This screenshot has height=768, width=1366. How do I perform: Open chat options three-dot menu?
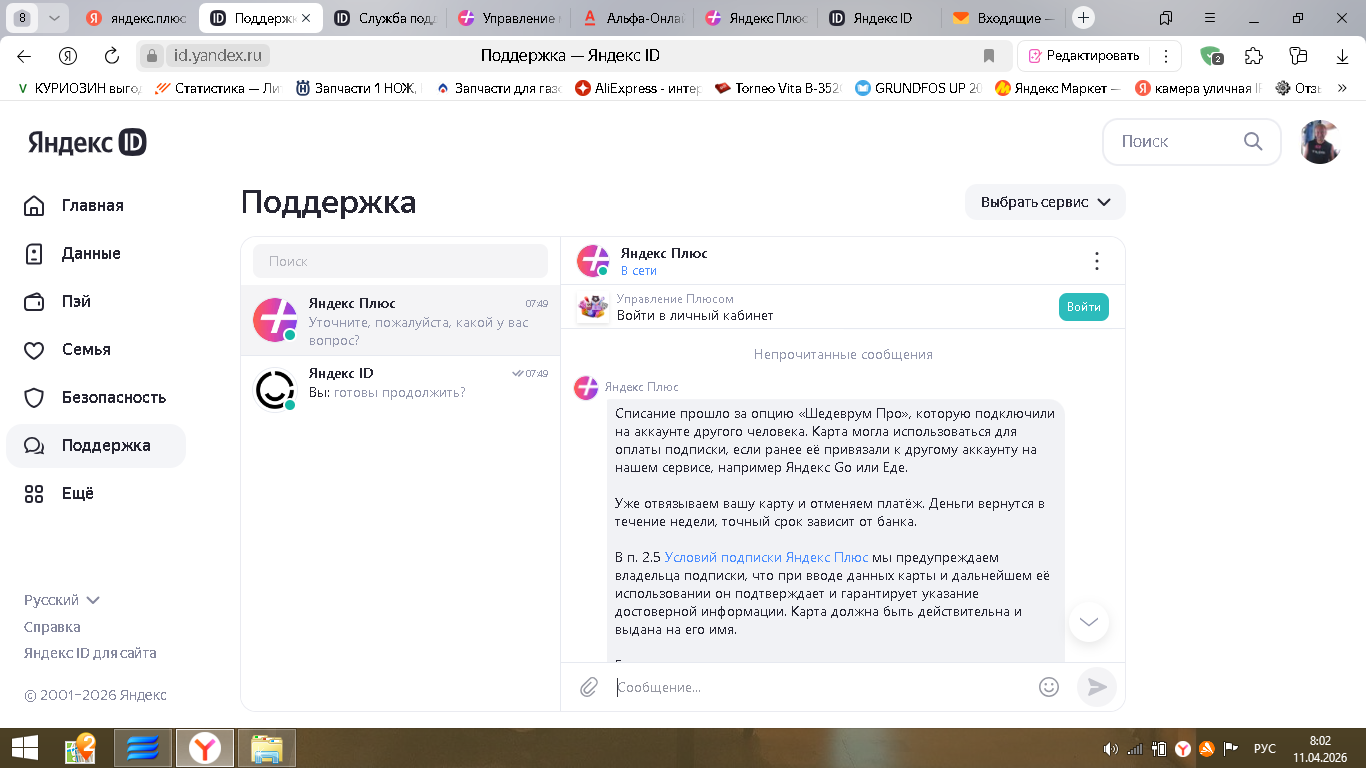1096,261
